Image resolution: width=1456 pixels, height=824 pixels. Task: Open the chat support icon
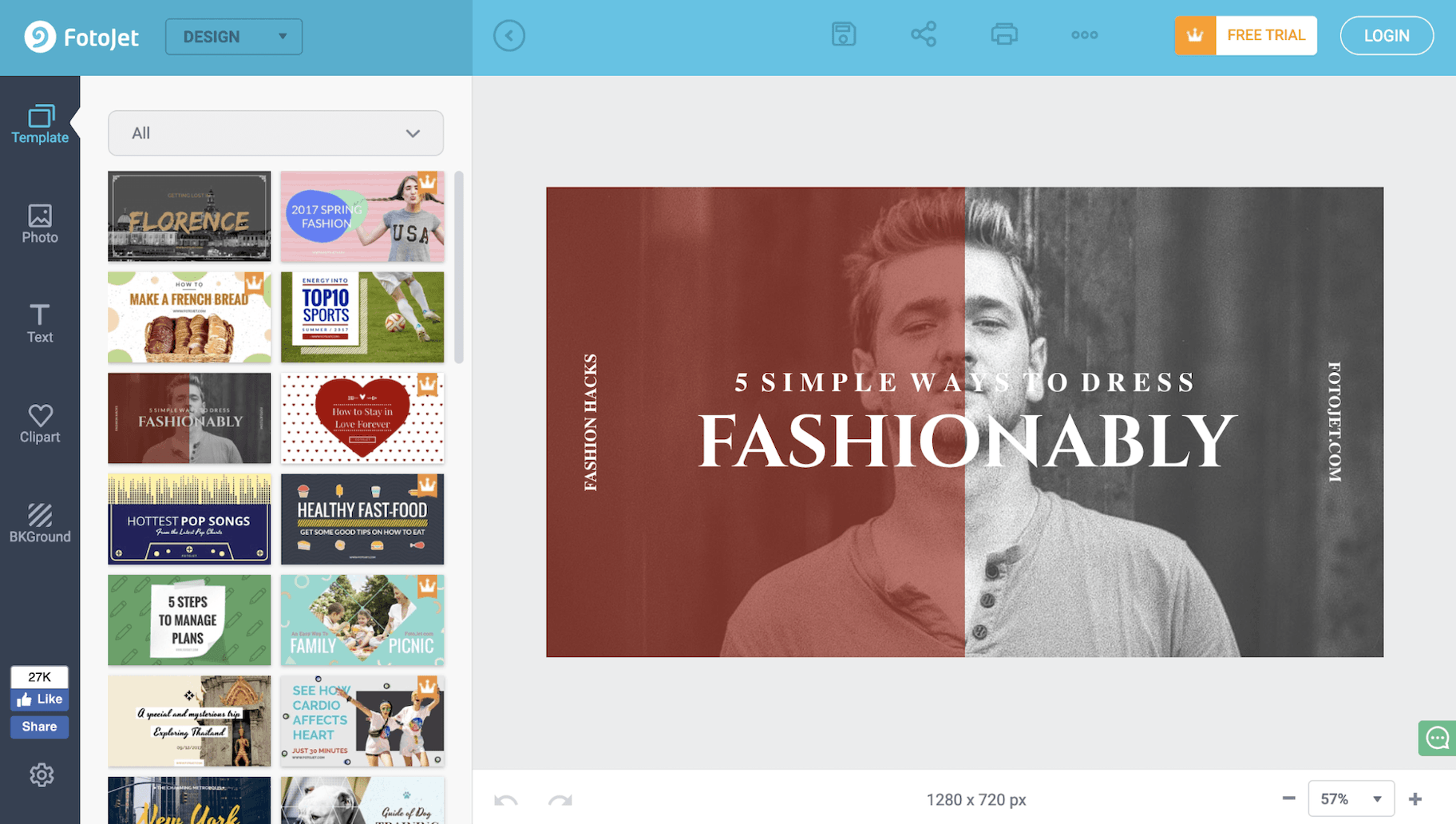click(1437, 738)
